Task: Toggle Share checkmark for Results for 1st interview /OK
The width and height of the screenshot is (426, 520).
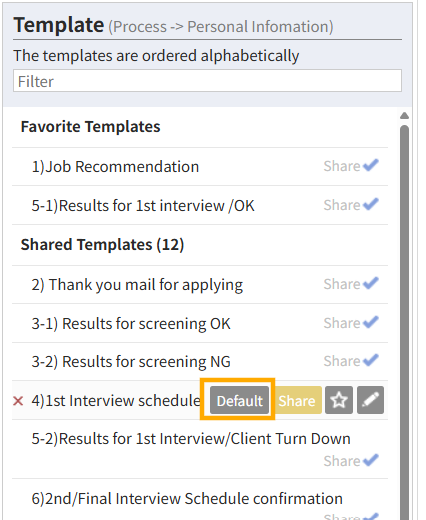Action: [351, 205]
